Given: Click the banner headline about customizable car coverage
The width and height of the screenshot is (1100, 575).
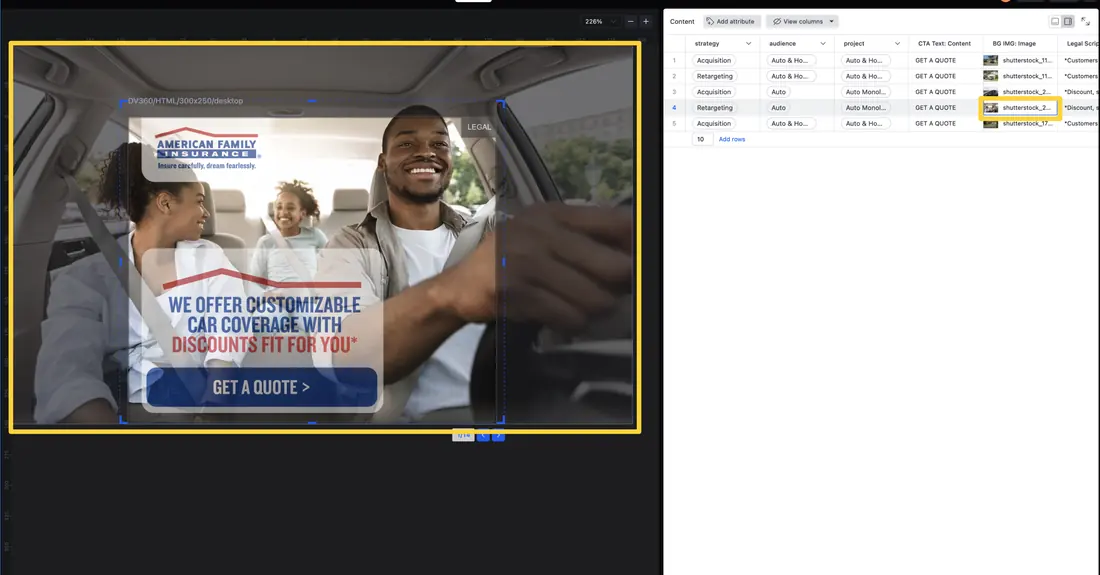Looking at the screenshot, I should [264, 325].
